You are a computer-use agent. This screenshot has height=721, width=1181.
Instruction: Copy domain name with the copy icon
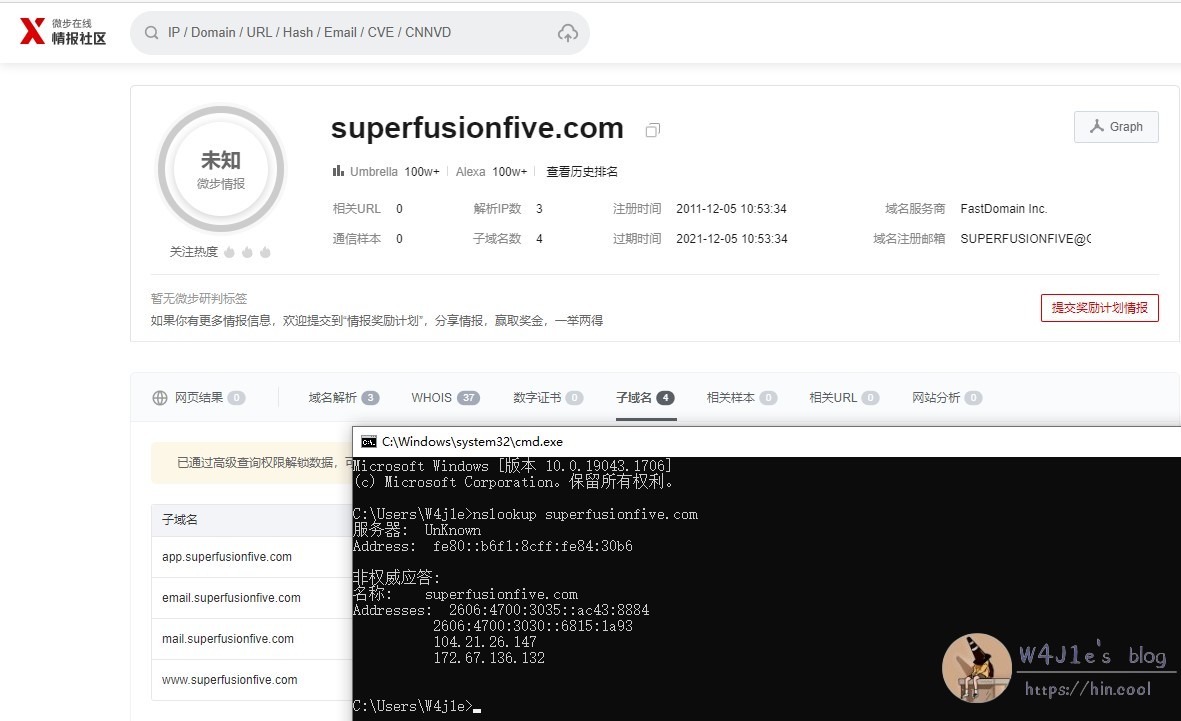(653, 130)
